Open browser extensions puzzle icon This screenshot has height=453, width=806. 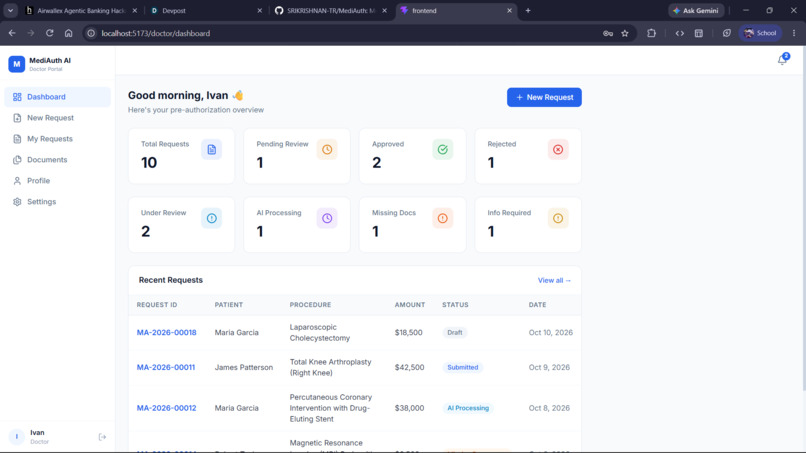(x=651, y=33)
